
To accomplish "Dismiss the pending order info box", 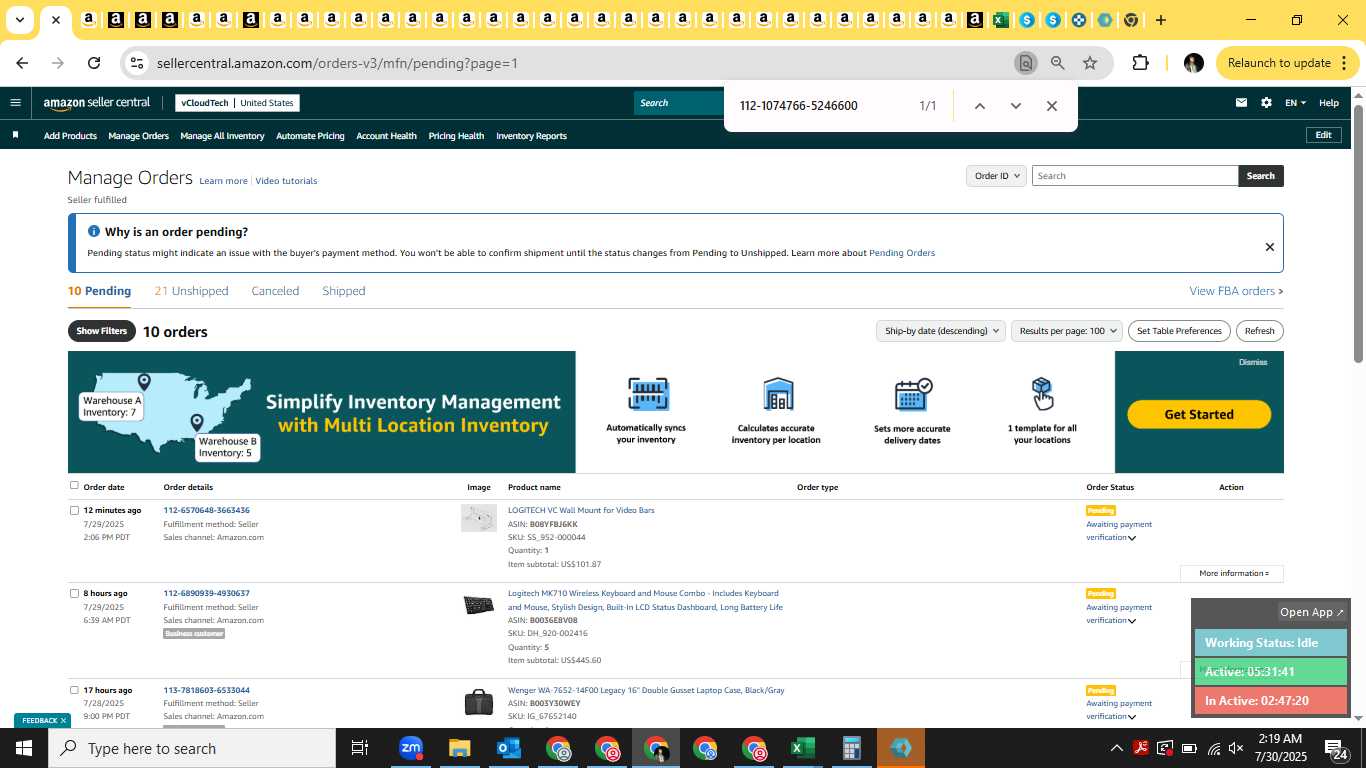I will (x=1269, y=247).
